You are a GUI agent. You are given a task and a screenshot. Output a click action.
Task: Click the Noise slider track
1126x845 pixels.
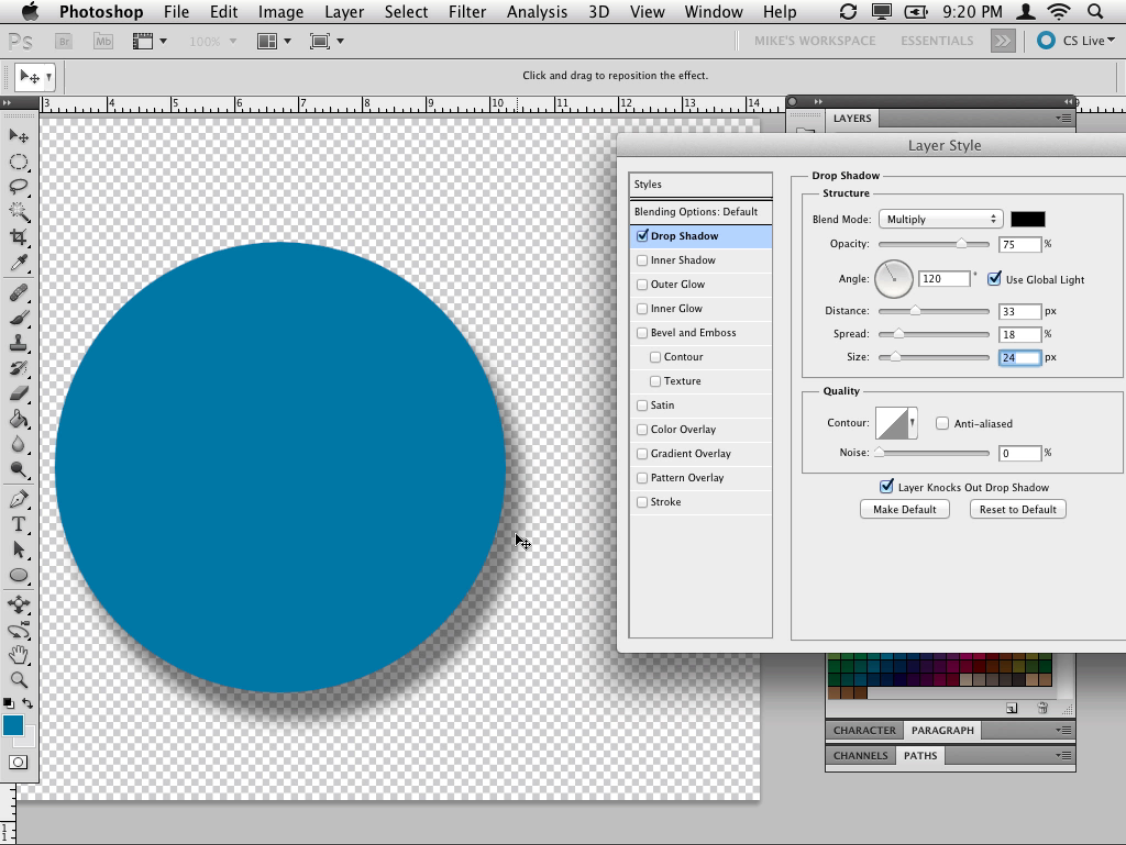[934, 453]
